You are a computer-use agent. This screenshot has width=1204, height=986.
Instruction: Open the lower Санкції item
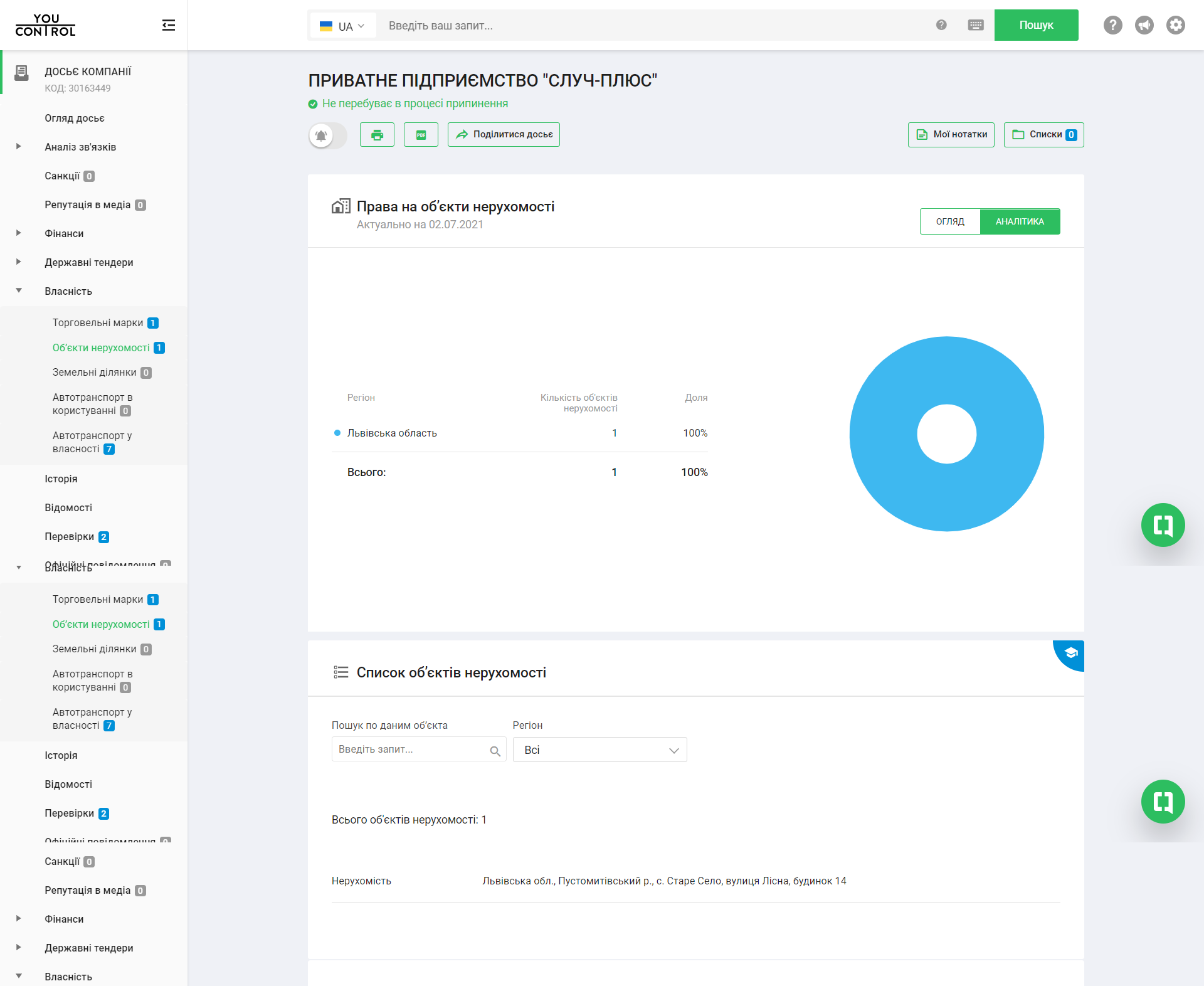click(x=69, y=862)
